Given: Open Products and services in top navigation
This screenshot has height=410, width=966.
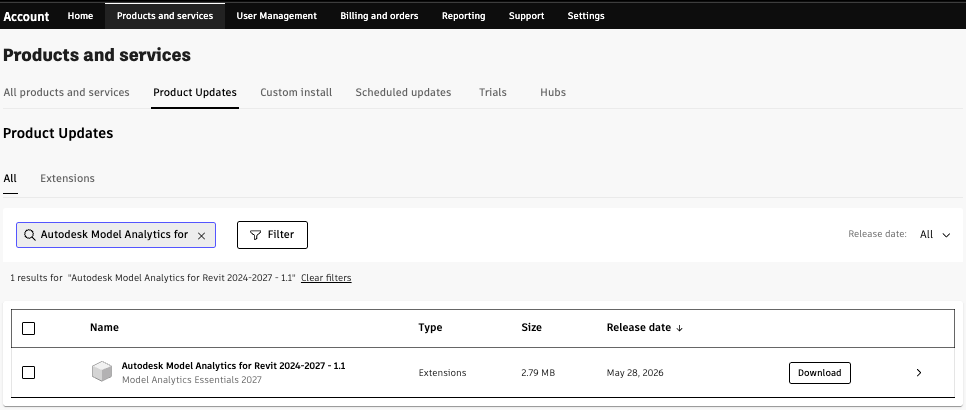Looking at the screenshot, I should pos(164,16).
